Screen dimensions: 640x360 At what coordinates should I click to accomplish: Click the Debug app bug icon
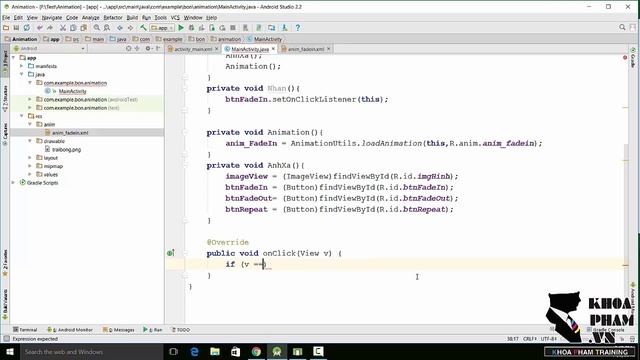tap(191, 28)
